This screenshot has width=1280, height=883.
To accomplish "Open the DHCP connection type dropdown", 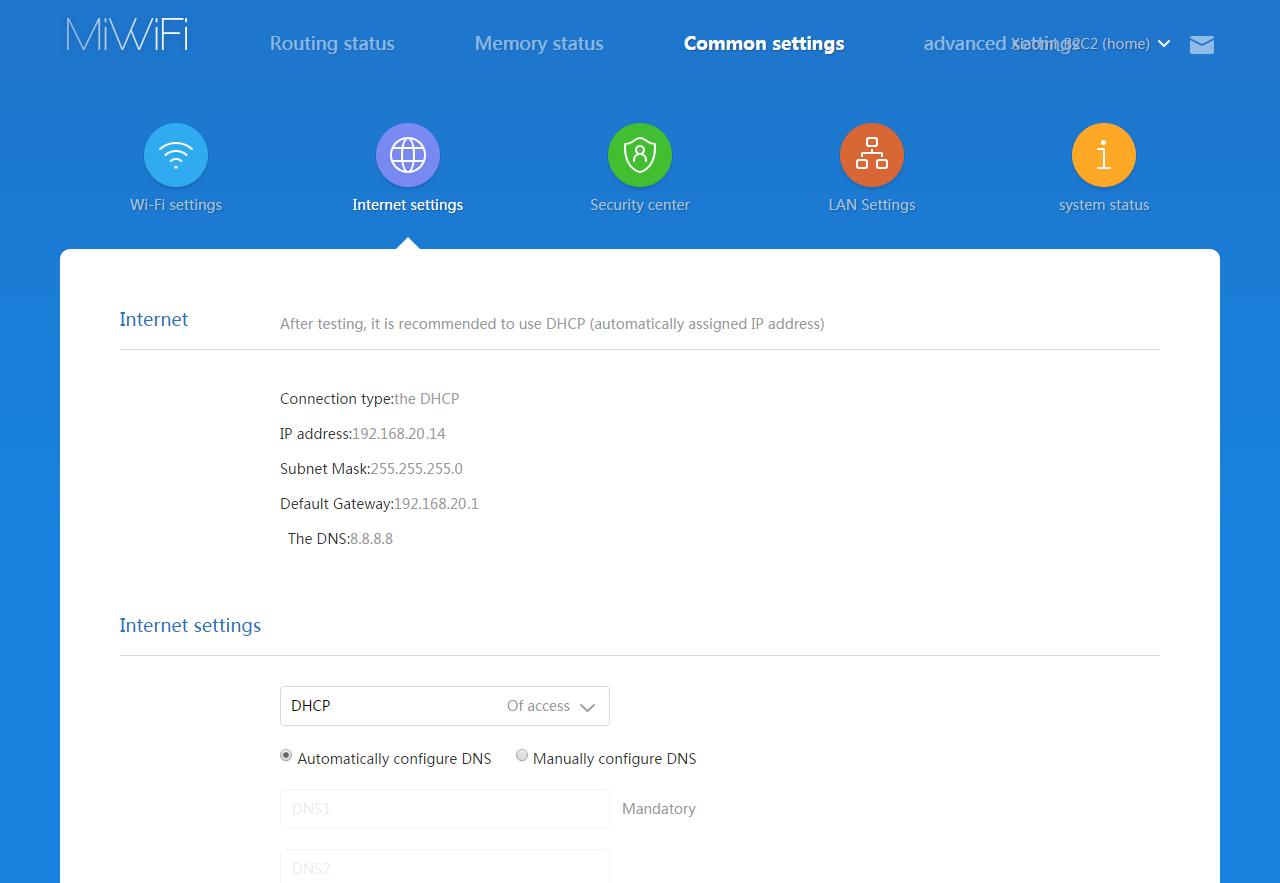I will tap(444, 706).
